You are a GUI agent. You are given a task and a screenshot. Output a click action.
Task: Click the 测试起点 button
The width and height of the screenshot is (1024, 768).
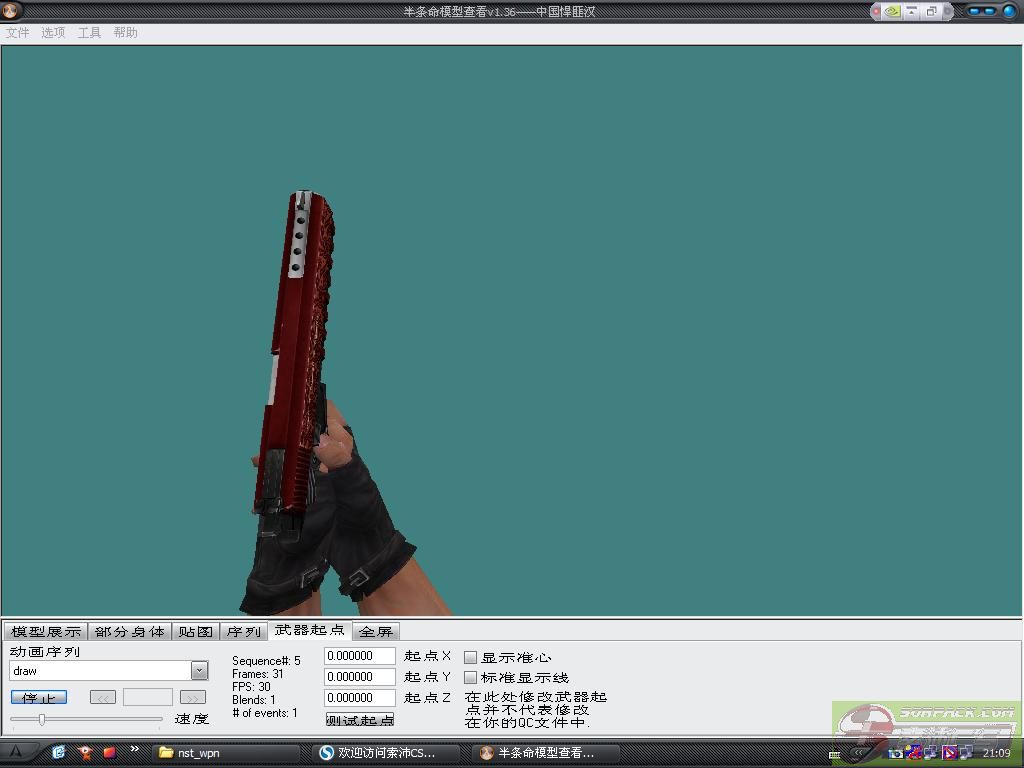(360, 720)
